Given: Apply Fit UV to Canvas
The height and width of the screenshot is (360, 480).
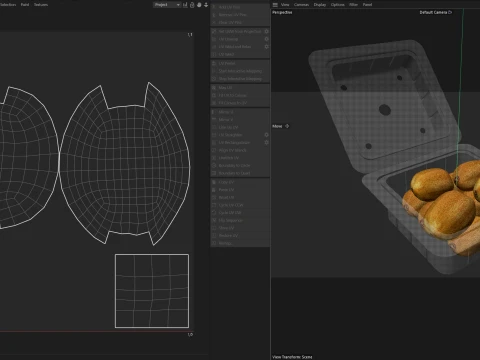Looking at the screenshot, I should coord(240,95).
